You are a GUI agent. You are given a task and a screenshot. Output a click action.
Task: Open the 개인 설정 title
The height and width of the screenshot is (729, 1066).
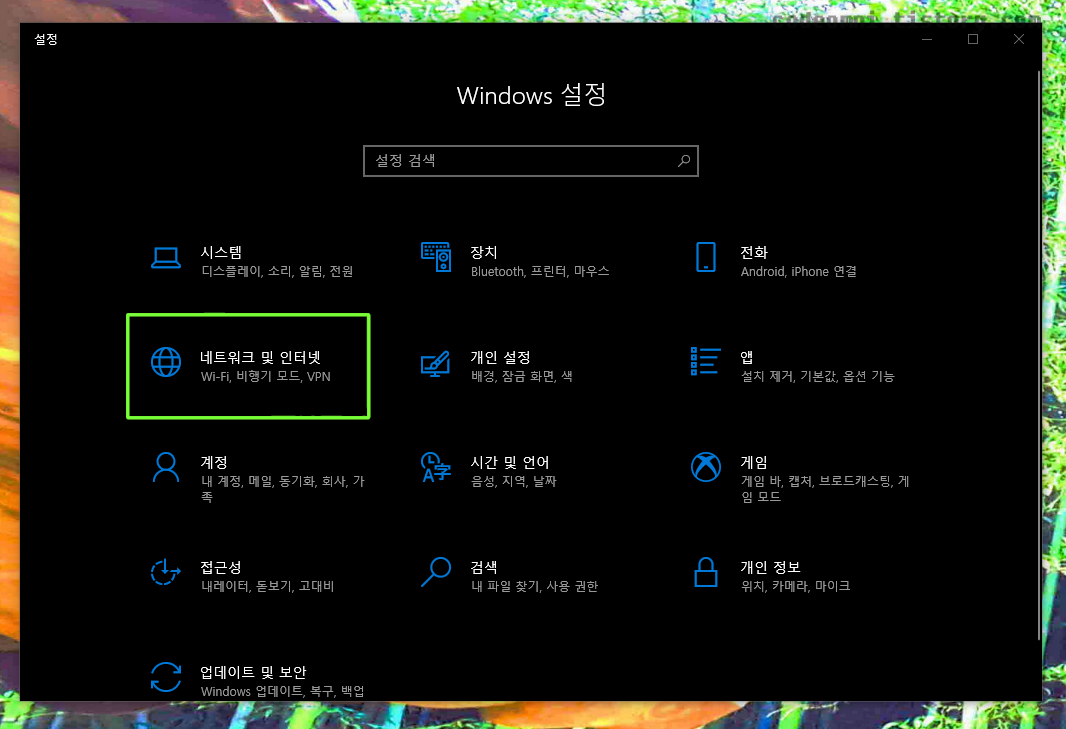coord(500,357)
